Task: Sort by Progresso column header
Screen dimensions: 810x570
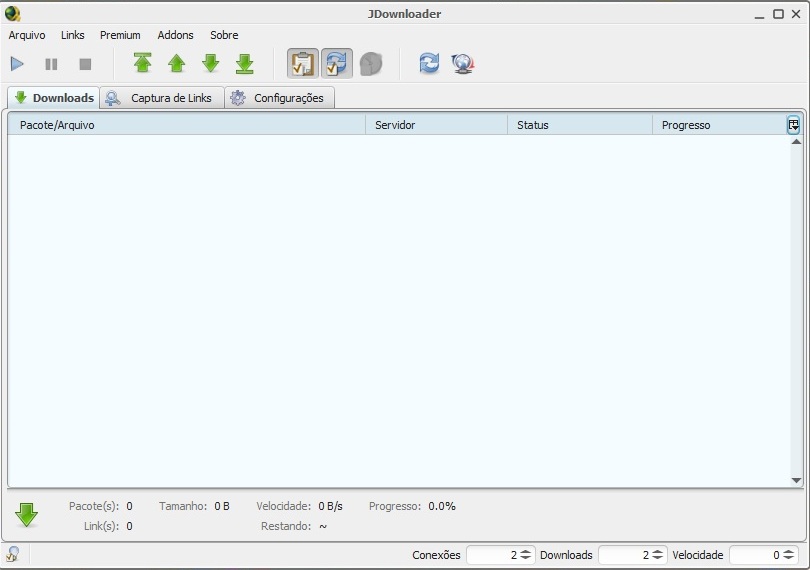Action: 719,125
